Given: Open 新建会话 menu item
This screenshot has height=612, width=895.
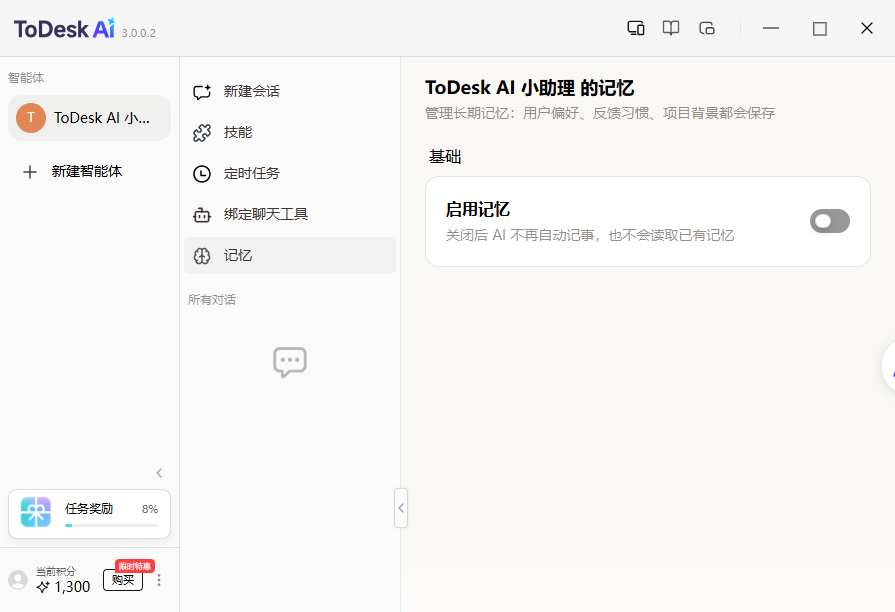Looking at the screenshot, I should (x=290, y=91).
